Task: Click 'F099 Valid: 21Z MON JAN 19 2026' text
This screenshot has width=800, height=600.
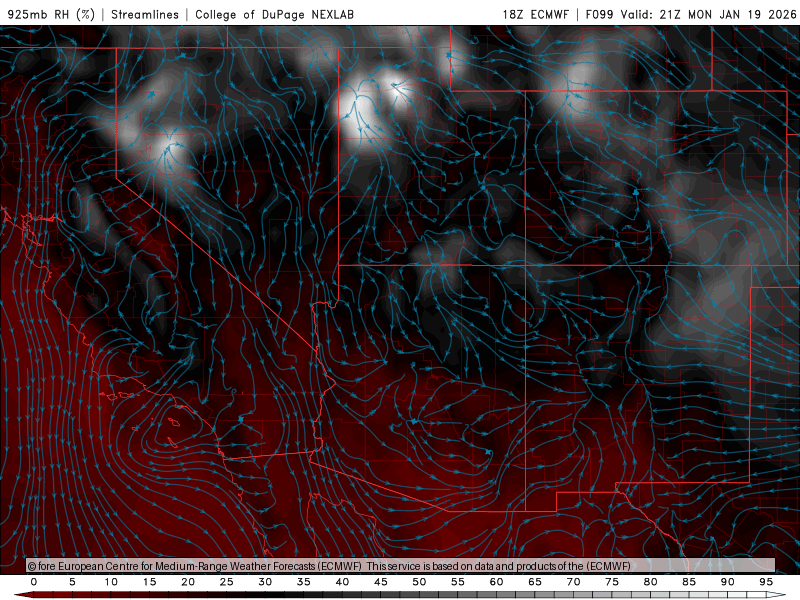Action: coord(691,14)
